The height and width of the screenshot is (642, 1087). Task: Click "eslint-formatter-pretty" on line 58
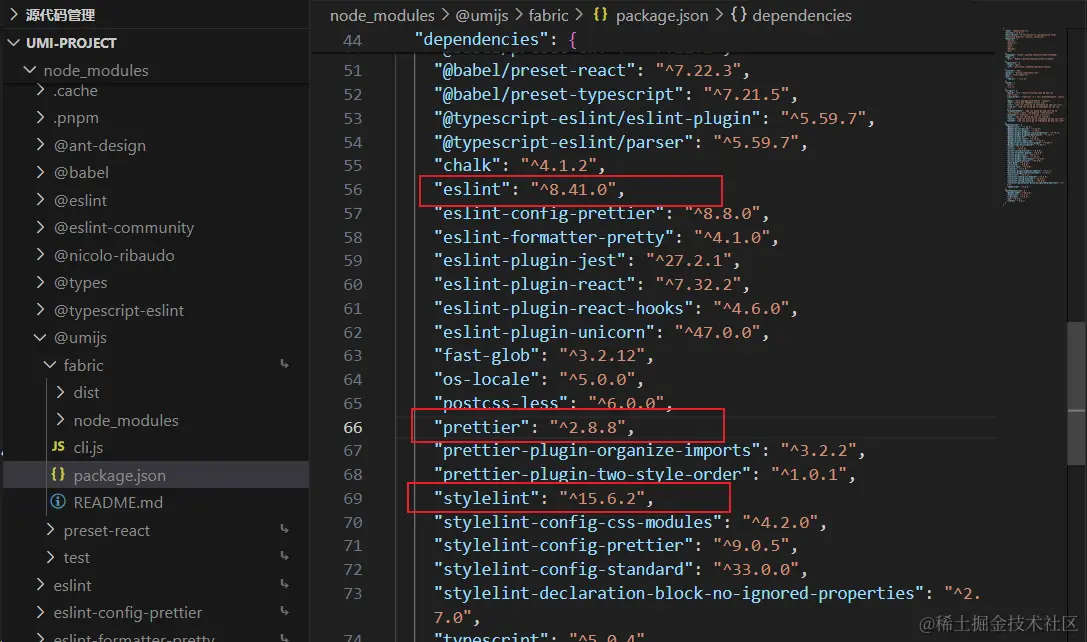coord(553,237)
